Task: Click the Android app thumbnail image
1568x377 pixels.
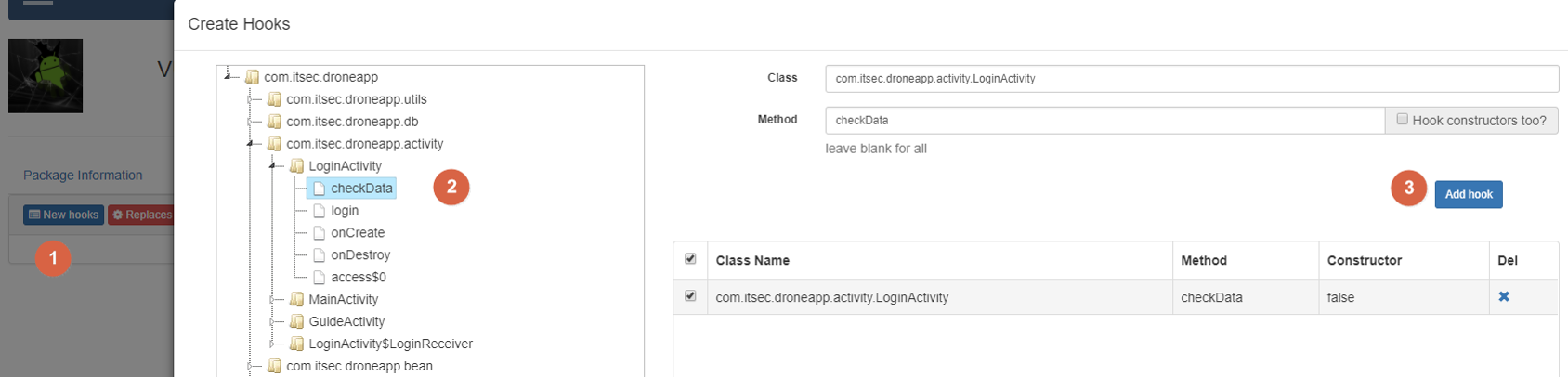Action: click(x=46, y=75)
